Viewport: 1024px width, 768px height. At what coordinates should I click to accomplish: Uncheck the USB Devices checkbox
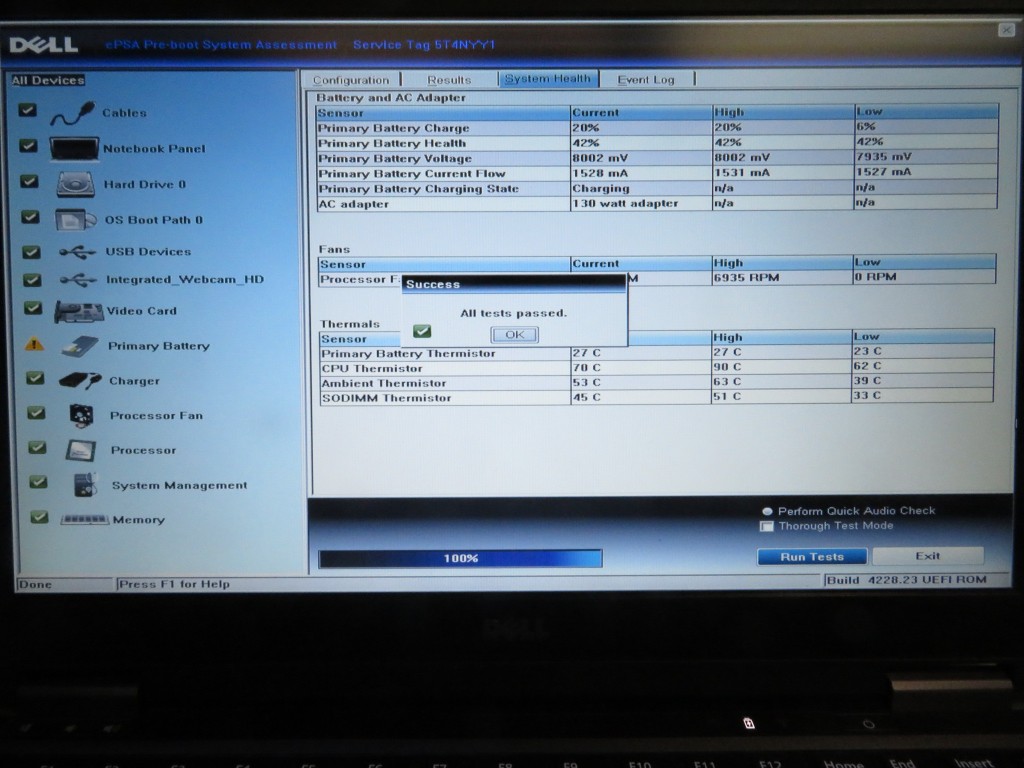pos(31,251)
